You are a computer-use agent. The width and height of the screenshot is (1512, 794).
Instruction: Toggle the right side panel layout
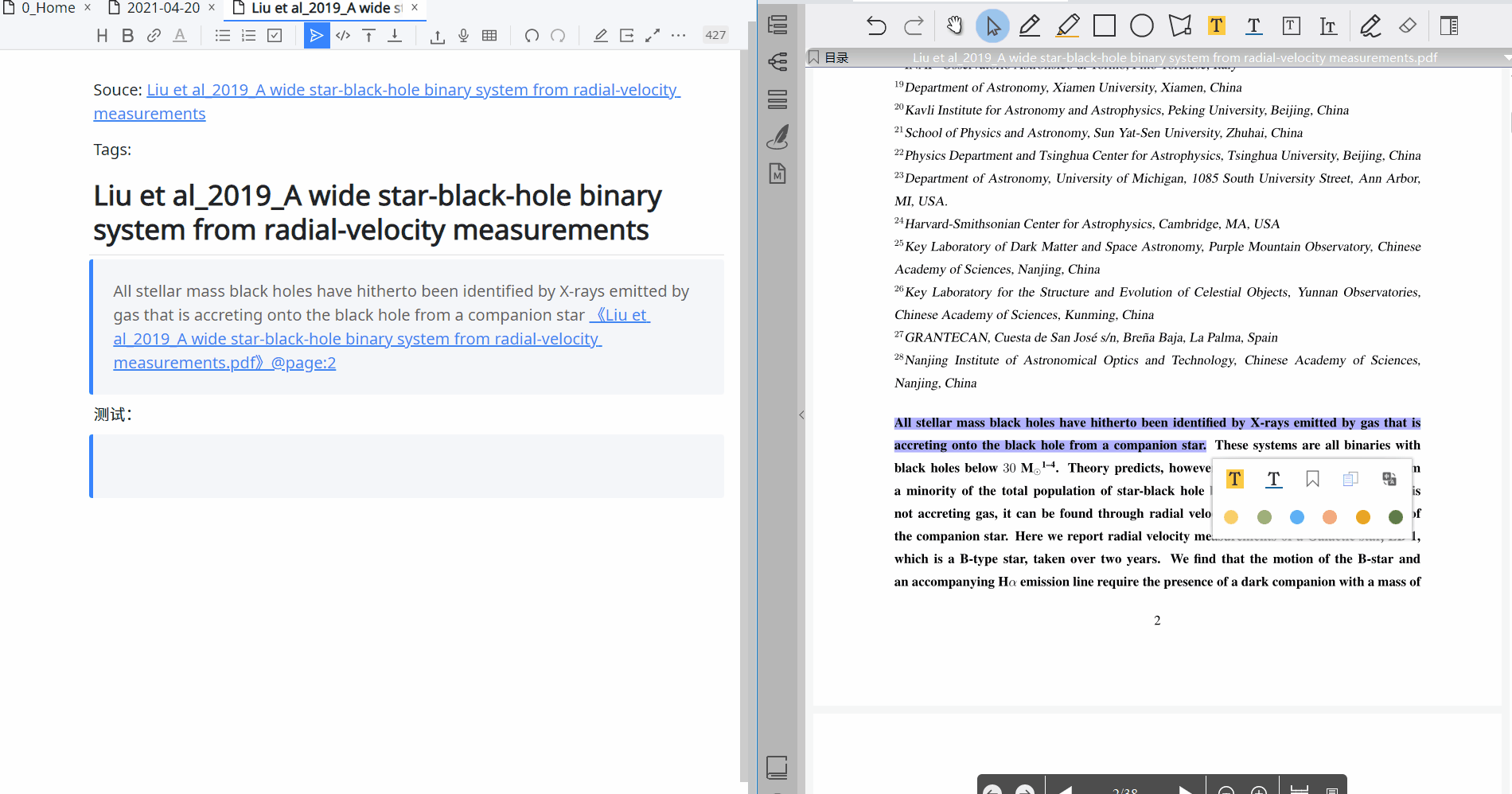coord(1448,26)
